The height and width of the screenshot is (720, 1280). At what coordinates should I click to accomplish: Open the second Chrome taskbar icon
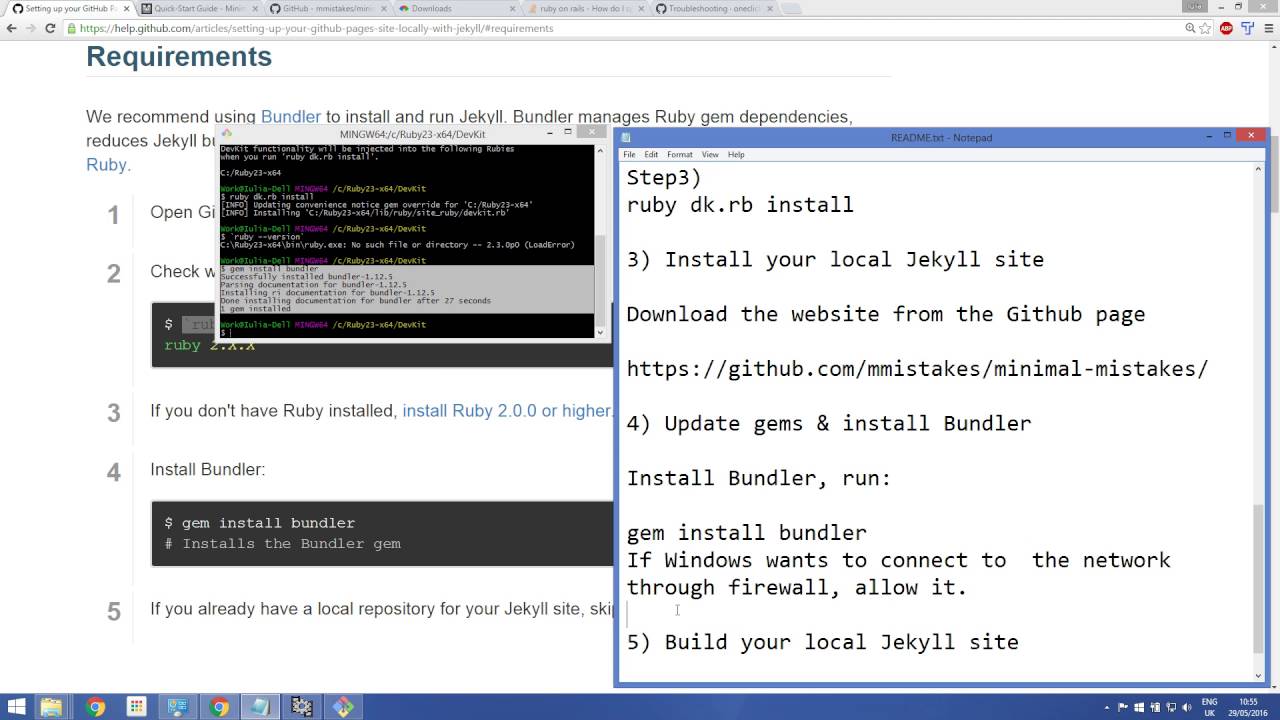(219, 707)
